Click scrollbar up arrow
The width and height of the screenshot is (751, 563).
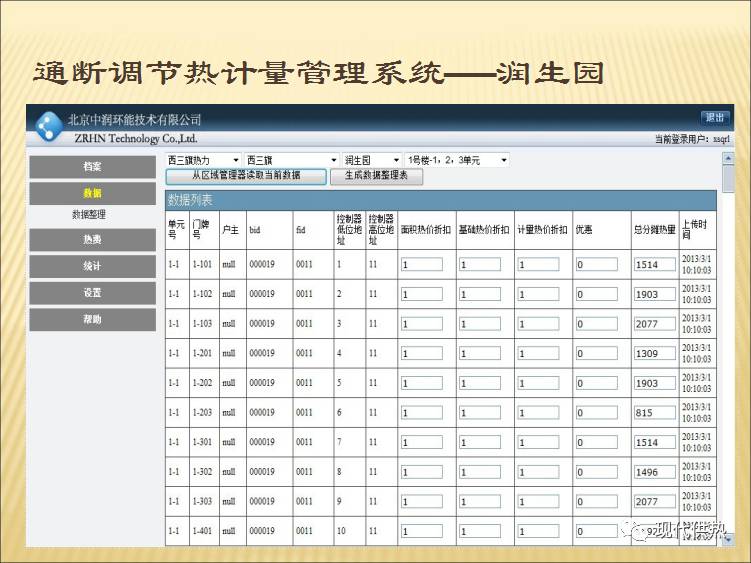coord(728,158)
